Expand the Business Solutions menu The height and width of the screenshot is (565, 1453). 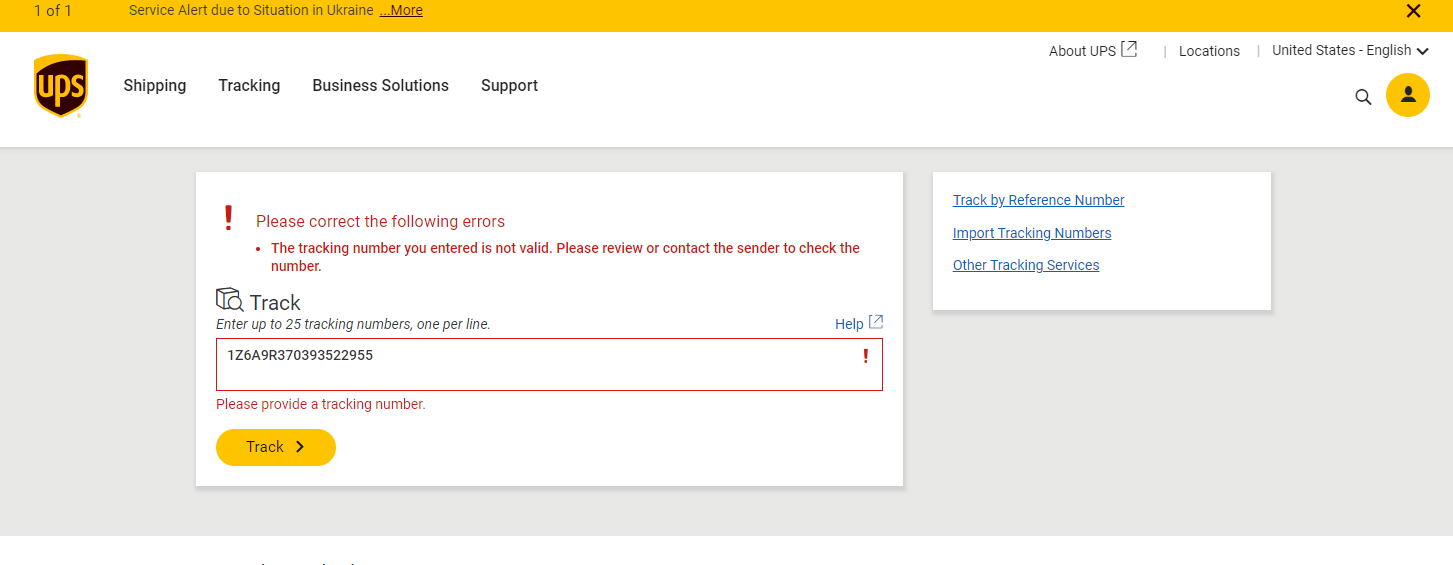click(380, 86)
